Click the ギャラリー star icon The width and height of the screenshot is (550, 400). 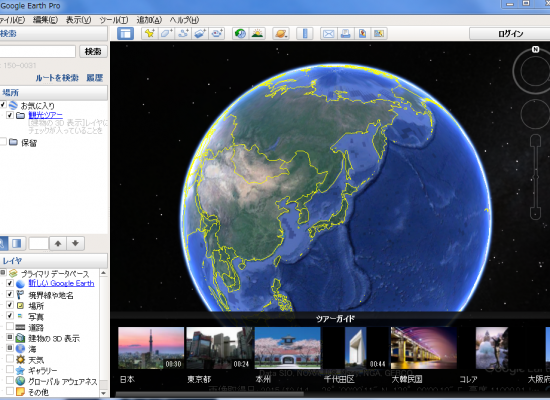pos(20,370)
